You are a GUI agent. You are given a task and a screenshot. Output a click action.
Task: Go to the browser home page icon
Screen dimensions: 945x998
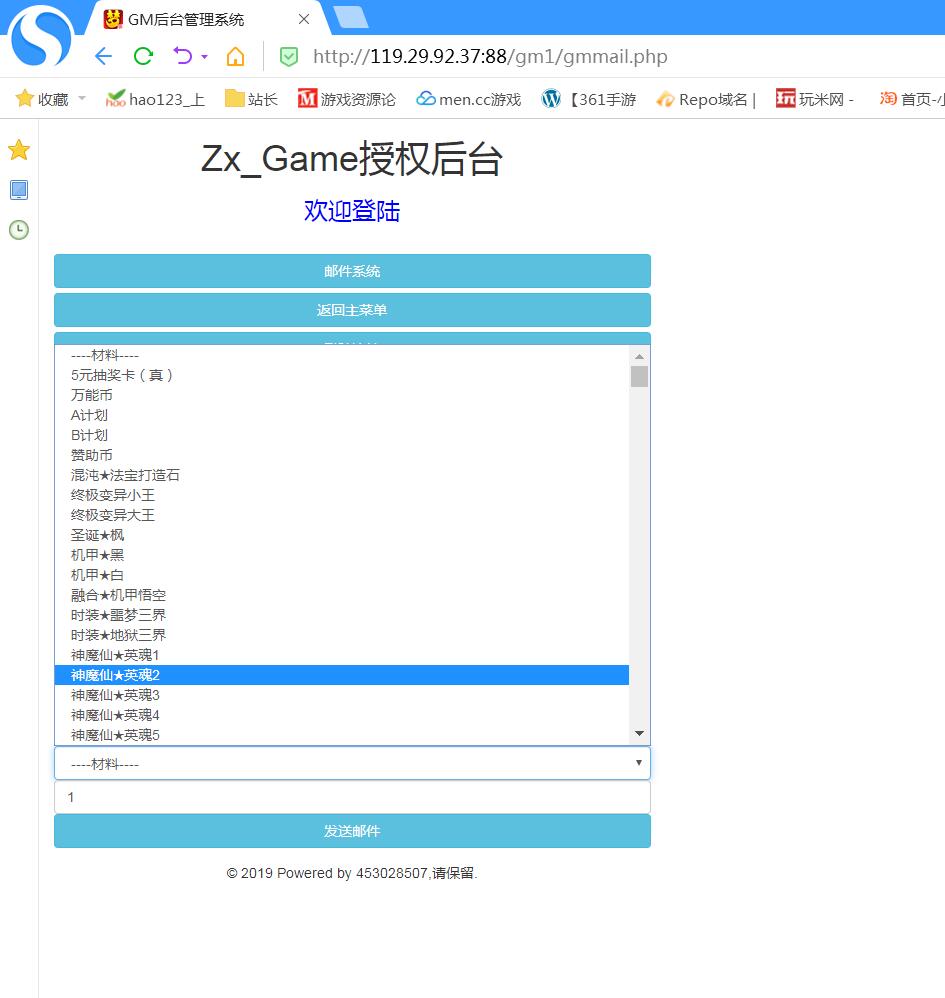[235, 56]
